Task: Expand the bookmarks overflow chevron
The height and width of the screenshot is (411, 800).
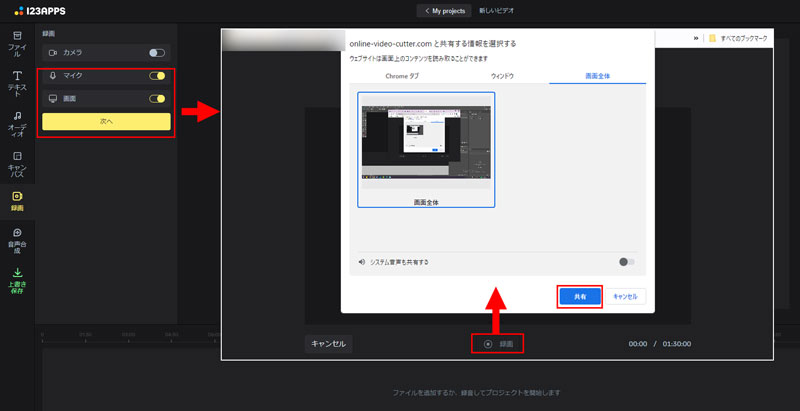Action: coord(696,38)
